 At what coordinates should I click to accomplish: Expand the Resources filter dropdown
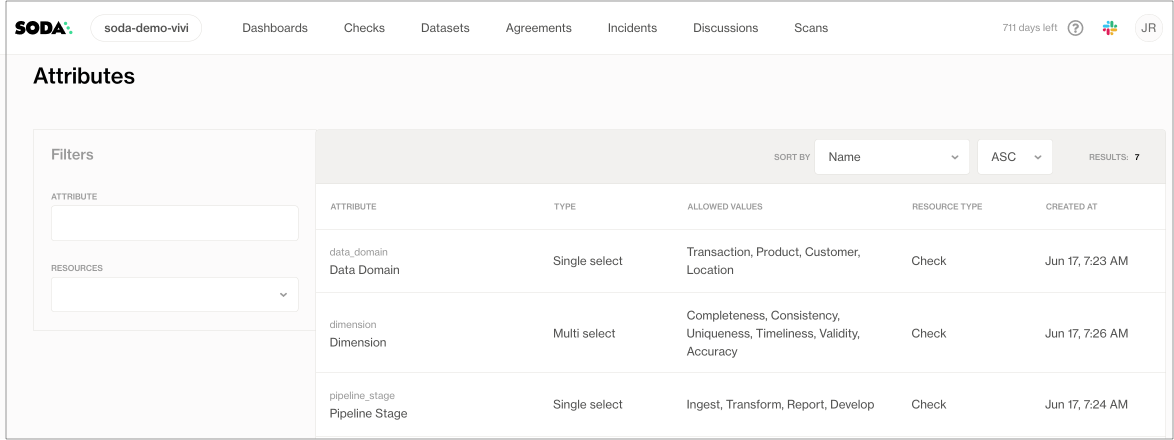[175, 295]
